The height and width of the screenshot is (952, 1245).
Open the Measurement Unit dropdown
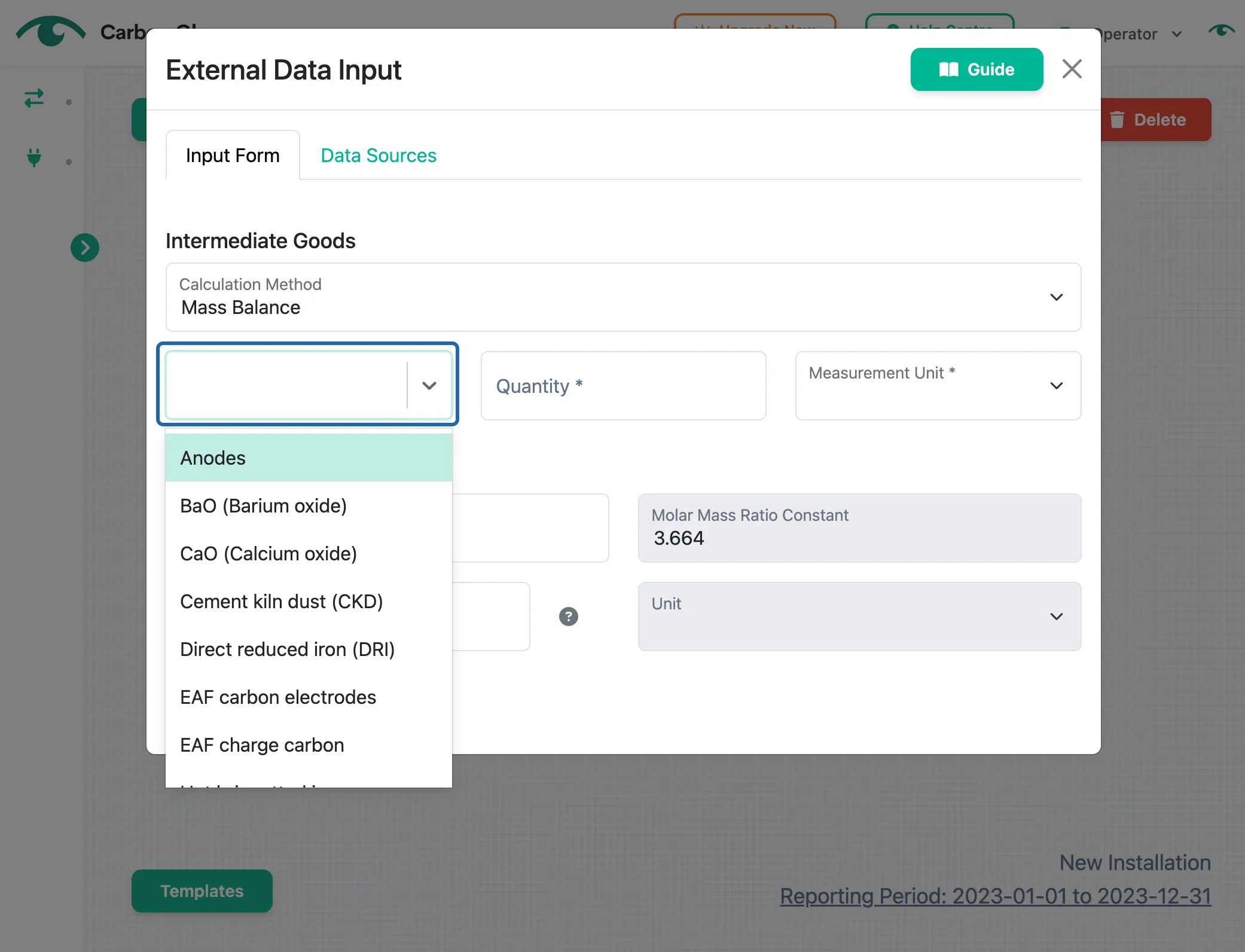click(x=938, y=386)
